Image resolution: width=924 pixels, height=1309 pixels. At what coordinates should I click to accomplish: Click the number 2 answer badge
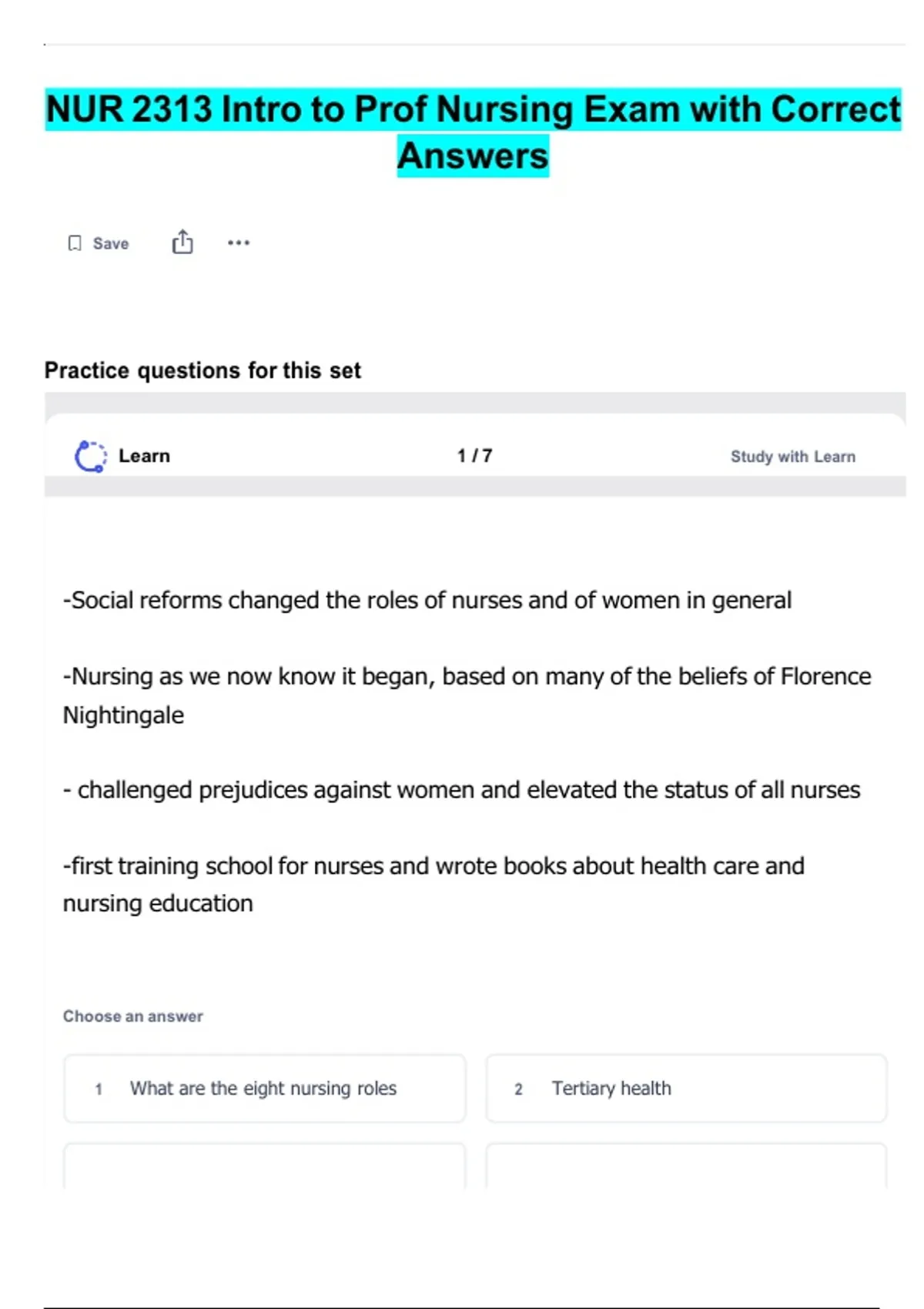[x=518, y=1089]
